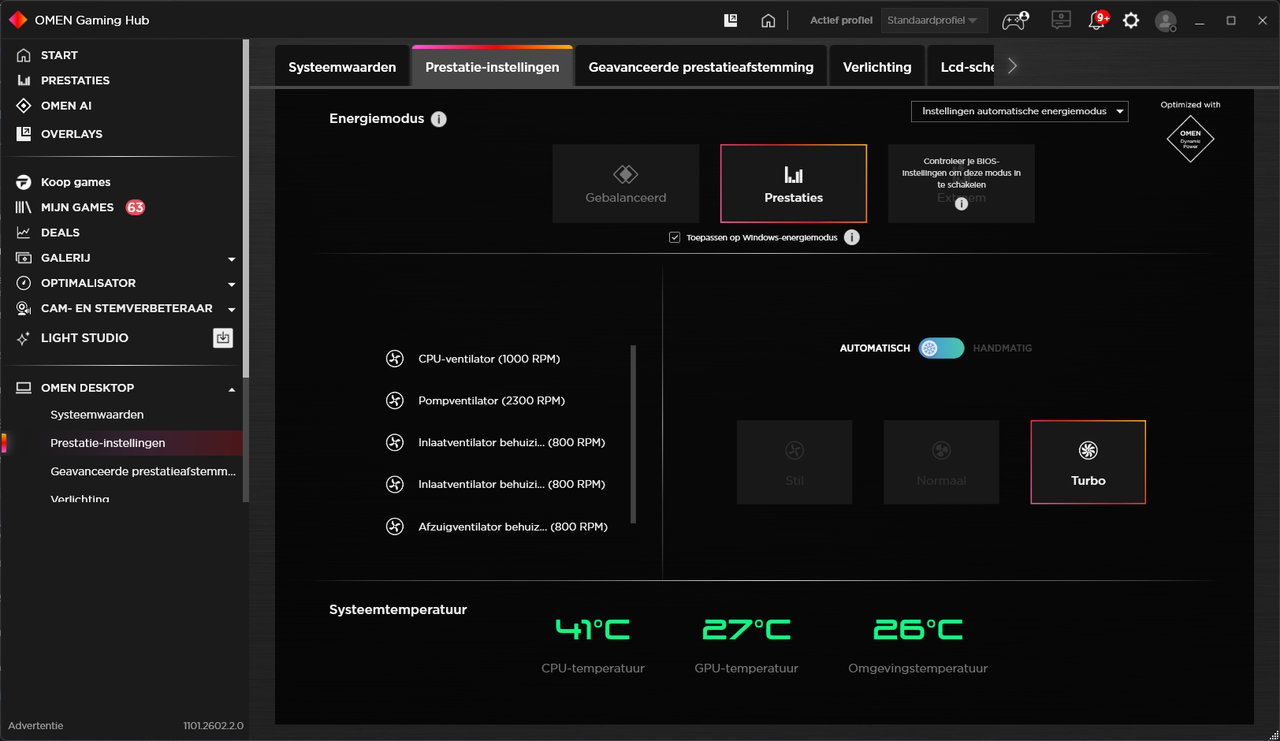Click the first Inlaatventilator behuizing (800 RPM) row
Screen dimensions: 1280x741
(497, 442)
